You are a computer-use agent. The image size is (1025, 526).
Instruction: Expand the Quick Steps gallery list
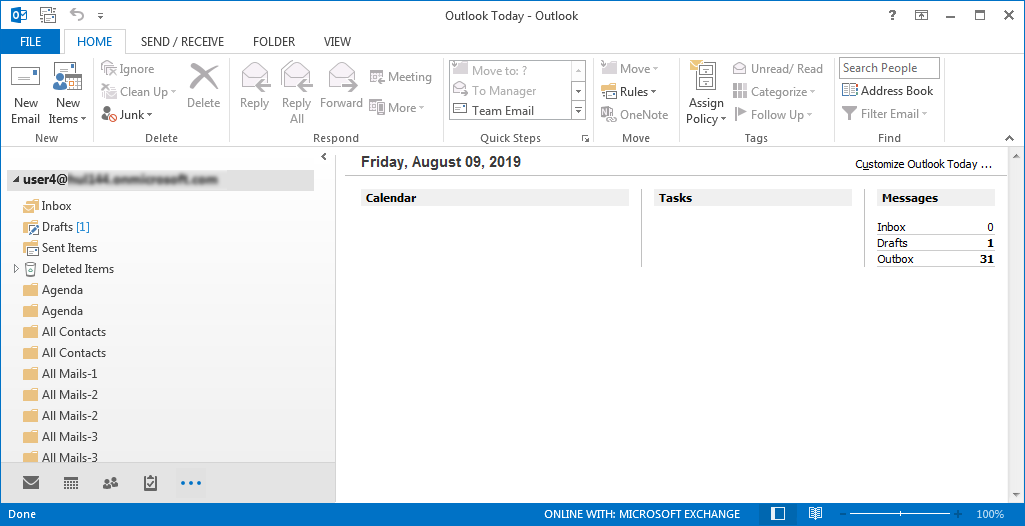[579, 111]
